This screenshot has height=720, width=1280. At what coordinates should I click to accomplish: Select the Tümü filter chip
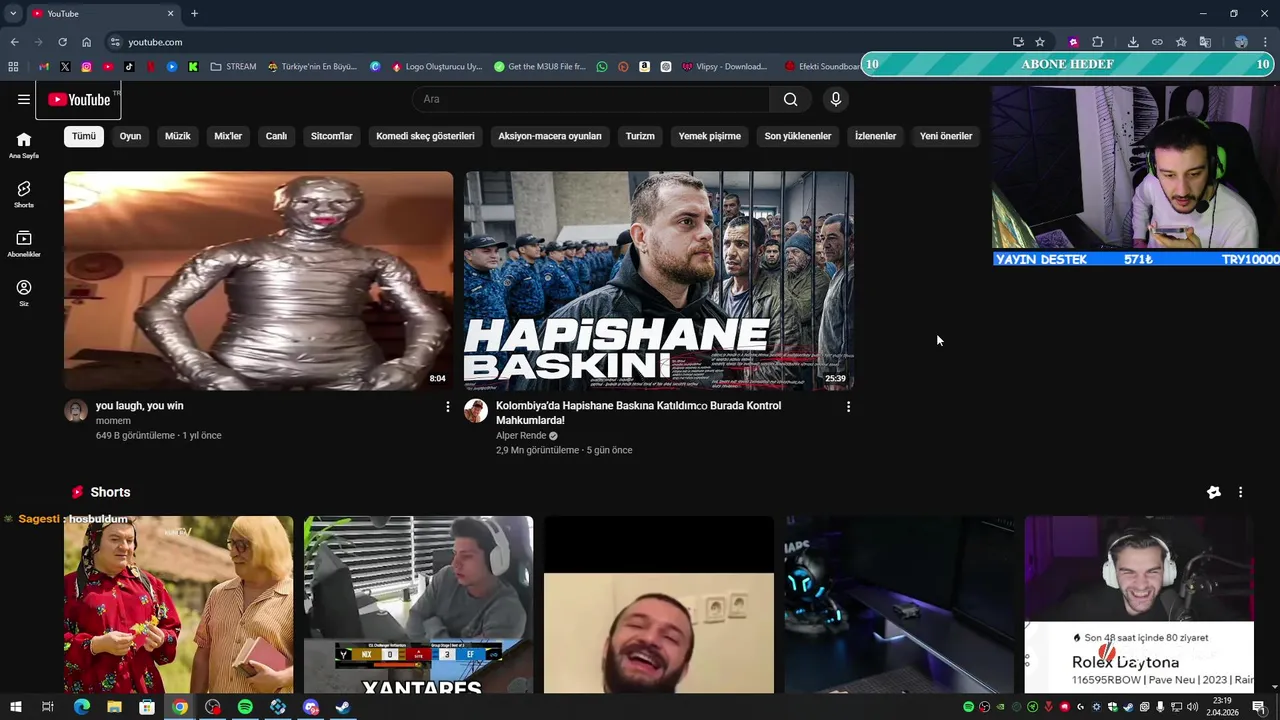(x=84, y=136)
